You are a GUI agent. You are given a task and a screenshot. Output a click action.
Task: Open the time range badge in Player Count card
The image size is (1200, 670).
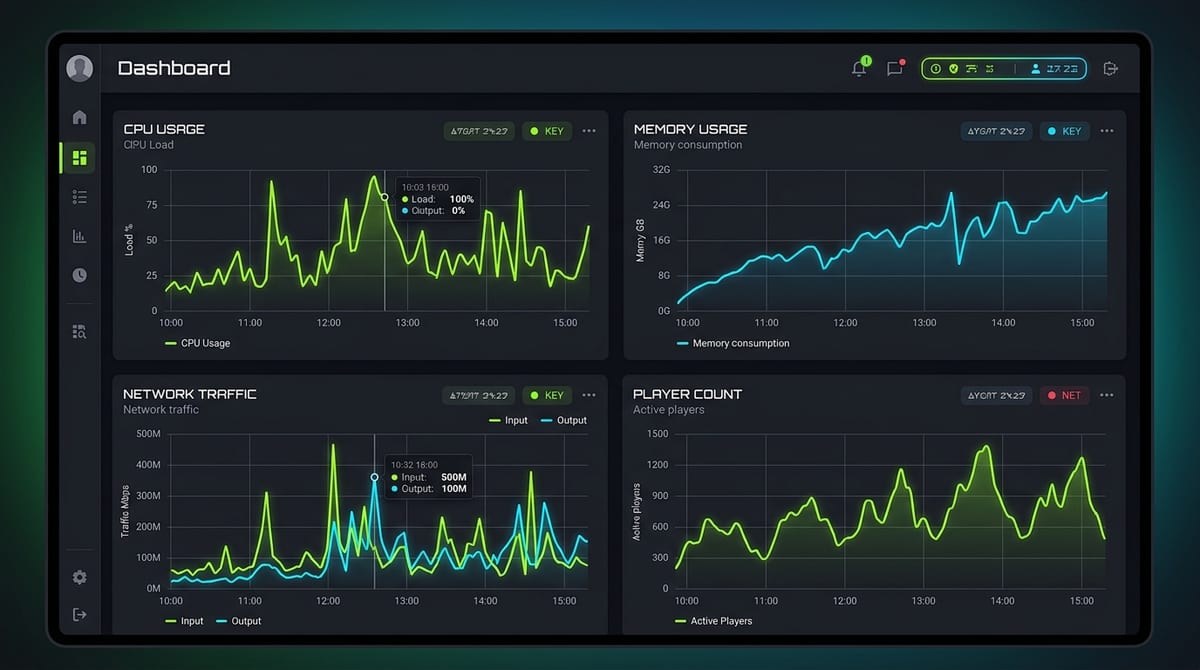[996, 395]
